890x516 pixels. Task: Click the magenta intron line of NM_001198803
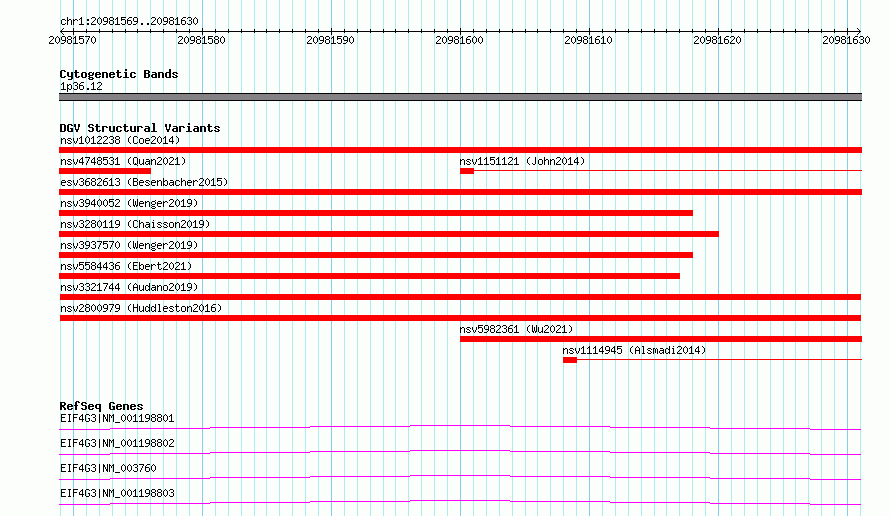coord(460,502)
